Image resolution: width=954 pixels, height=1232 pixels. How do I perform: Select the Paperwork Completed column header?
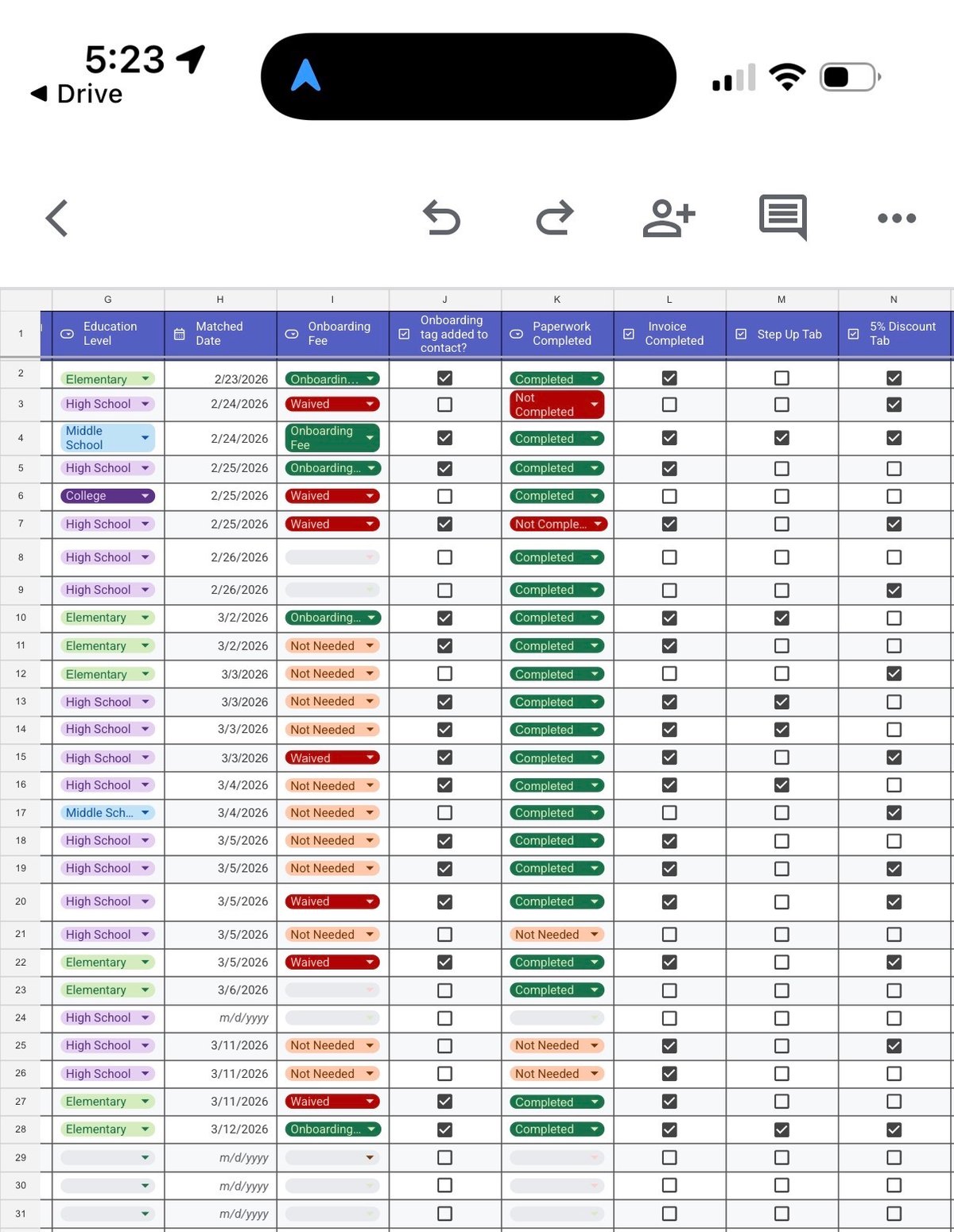pyautogui.click(x=561, y=334)
